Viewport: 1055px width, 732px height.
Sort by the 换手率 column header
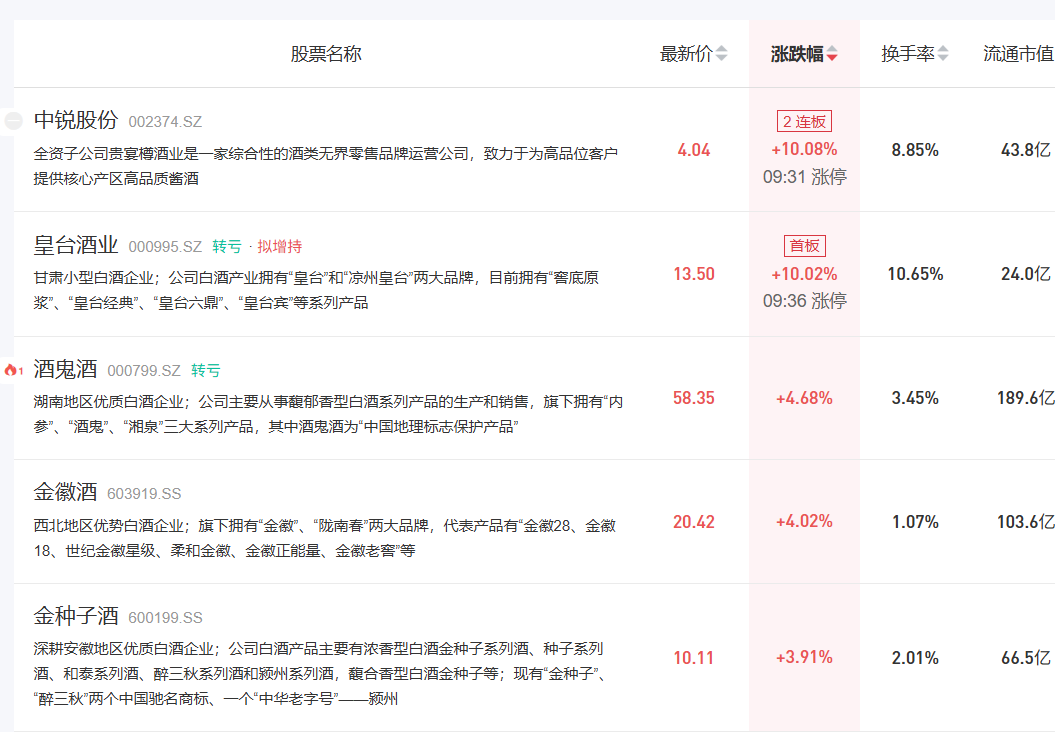tap(907, 54)
